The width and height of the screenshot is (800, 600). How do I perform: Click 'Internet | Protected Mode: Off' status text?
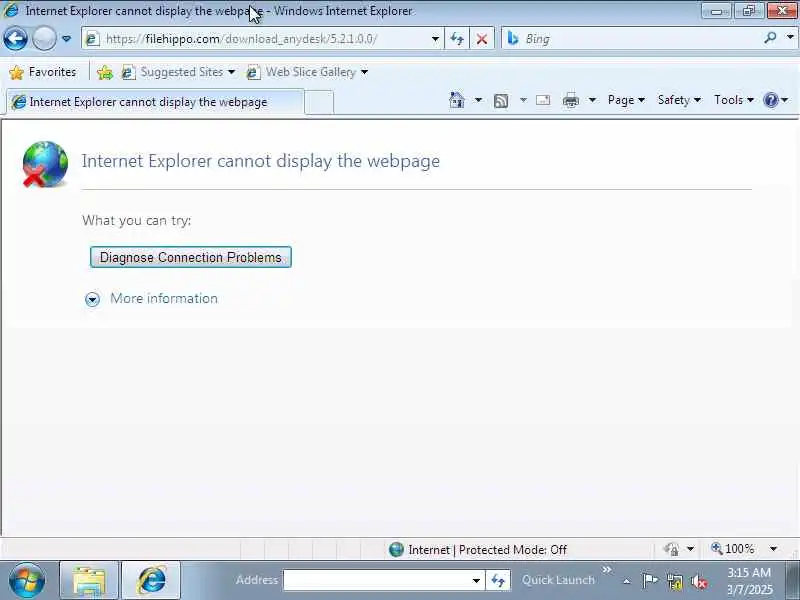click(x=487, y=549)
